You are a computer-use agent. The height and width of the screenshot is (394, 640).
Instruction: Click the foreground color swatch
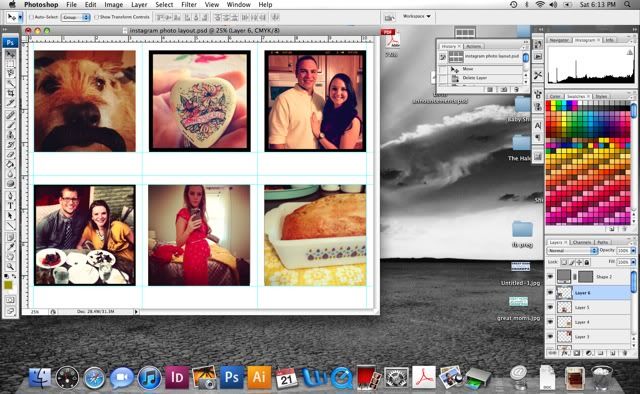coord(8,285)
